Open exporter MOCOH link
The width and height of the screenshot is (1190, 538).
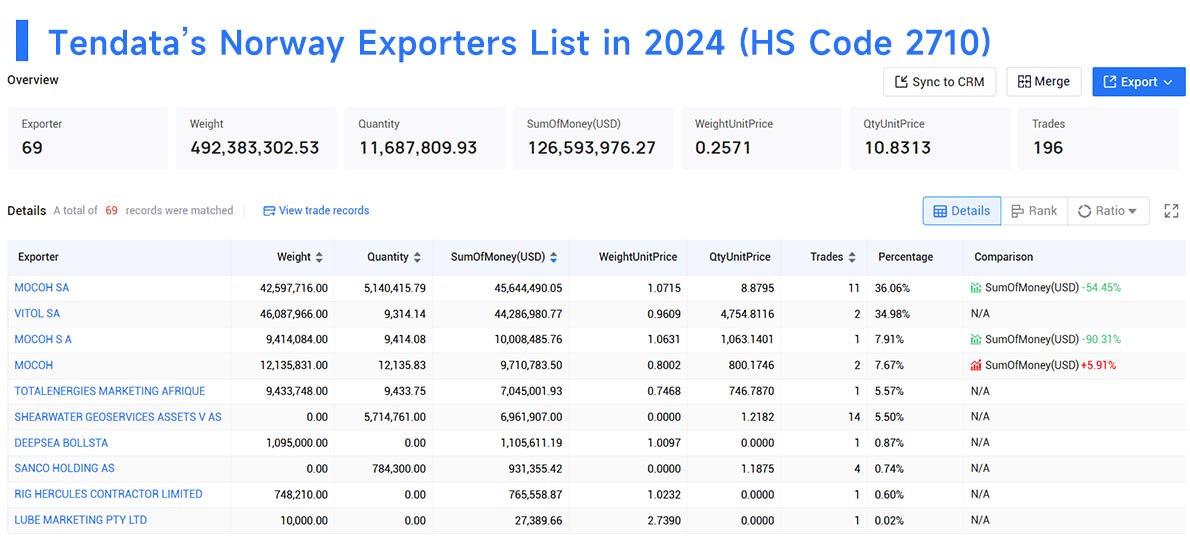point(34,365)
